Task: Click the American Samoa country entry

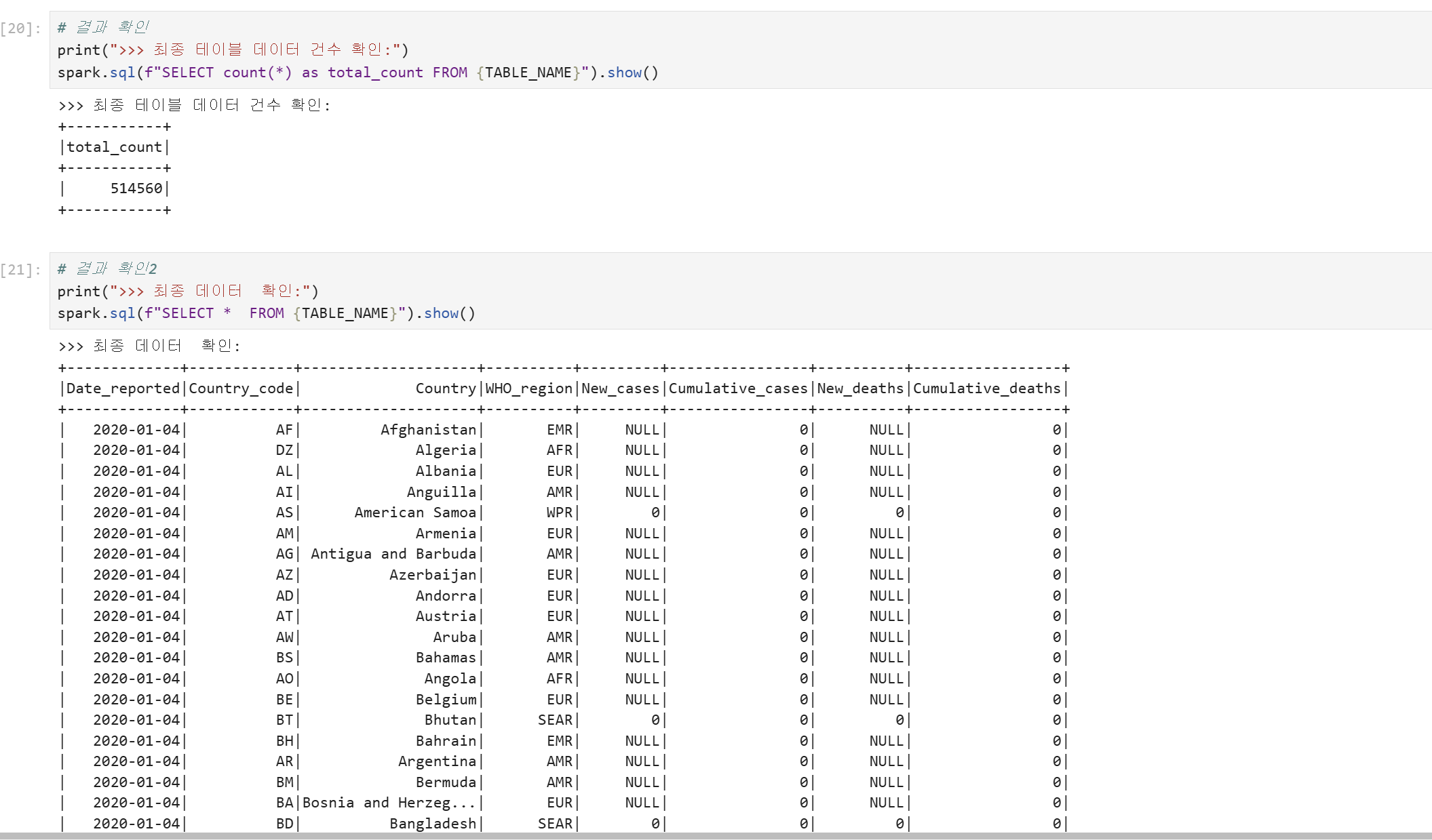Action: tap(415, 513)
